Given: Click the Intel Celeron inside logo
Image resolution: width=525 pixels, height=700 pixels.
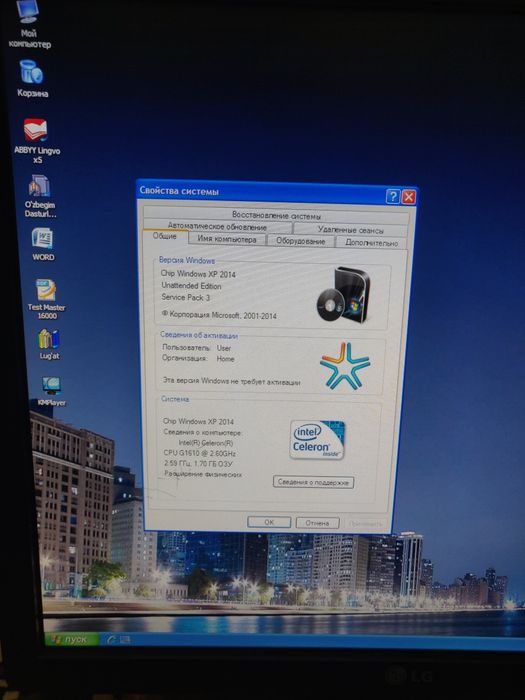Looking at the screenshot, I should tap(317, 439).
